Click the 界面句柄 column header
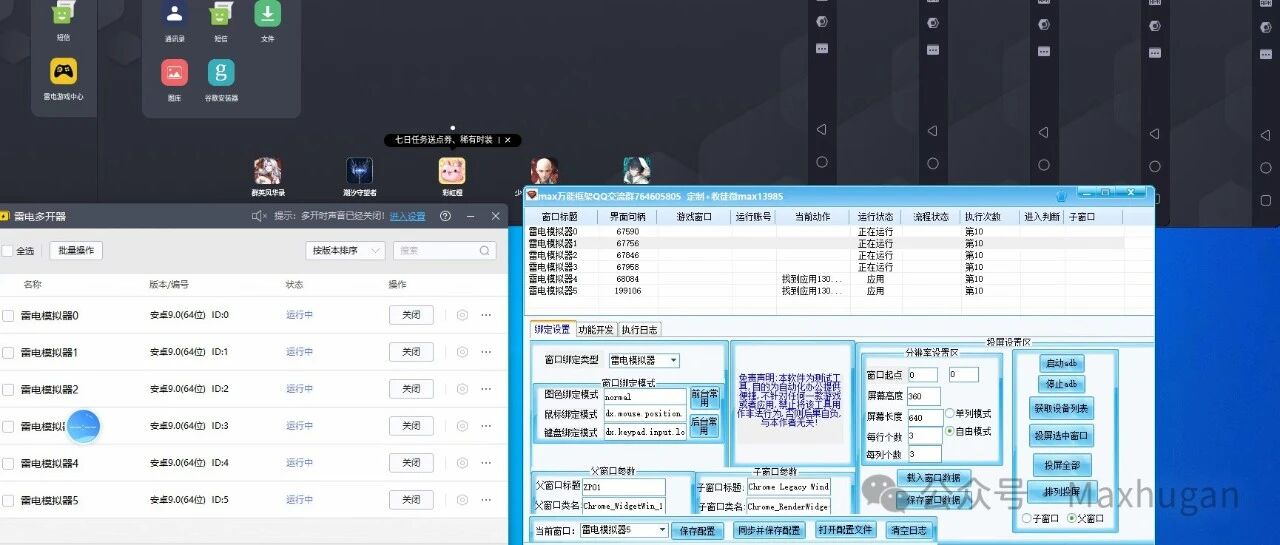 628,216
